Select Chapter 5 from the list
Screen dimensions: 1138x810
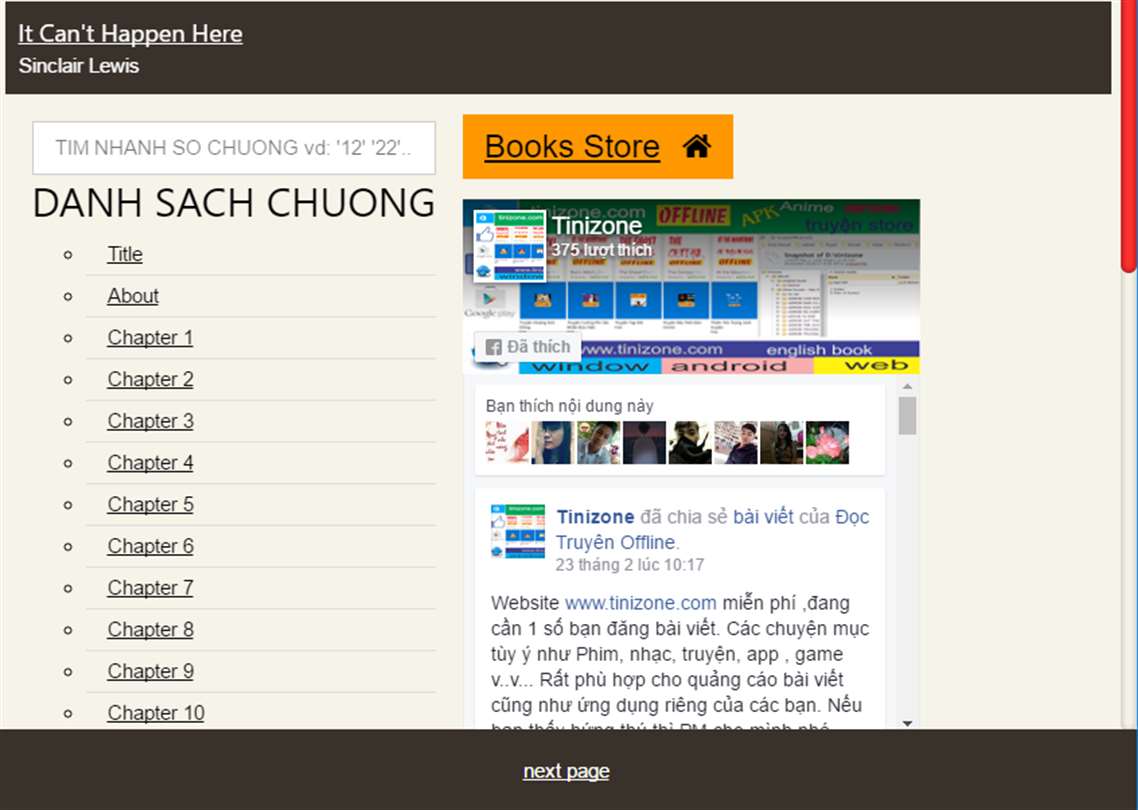150,504
